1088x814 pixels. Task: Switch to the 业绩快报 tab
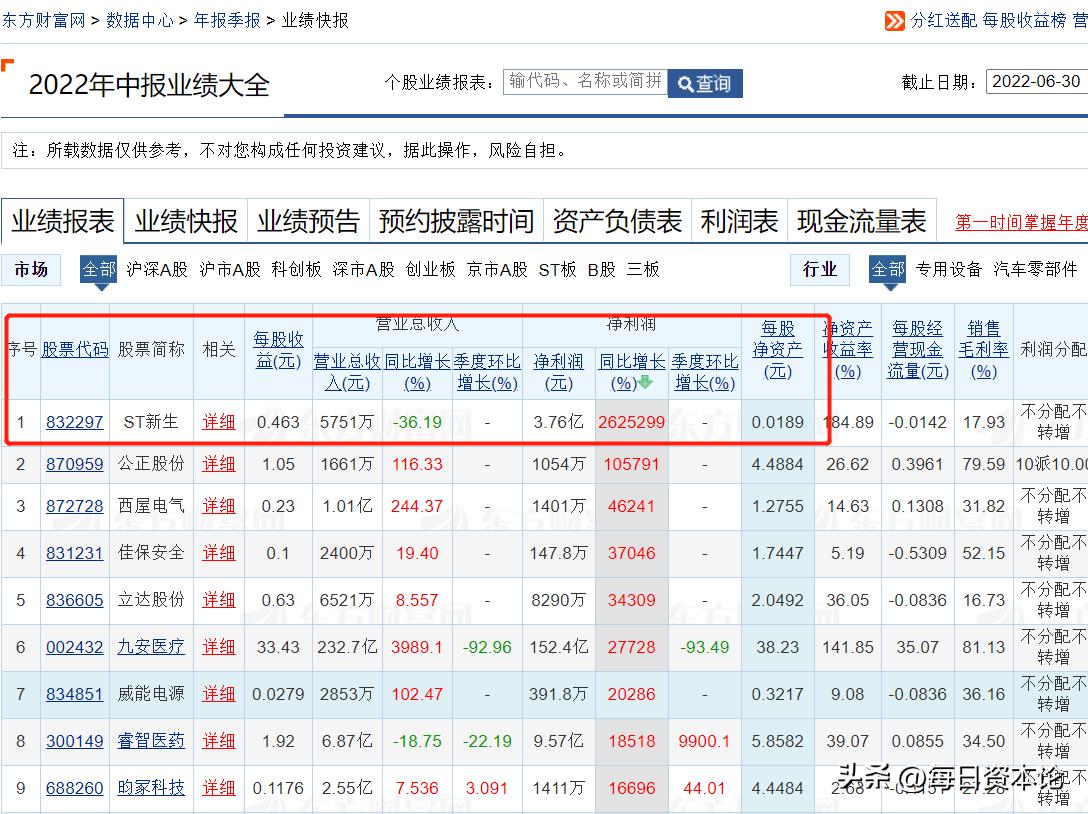click(x=184, y=219)
